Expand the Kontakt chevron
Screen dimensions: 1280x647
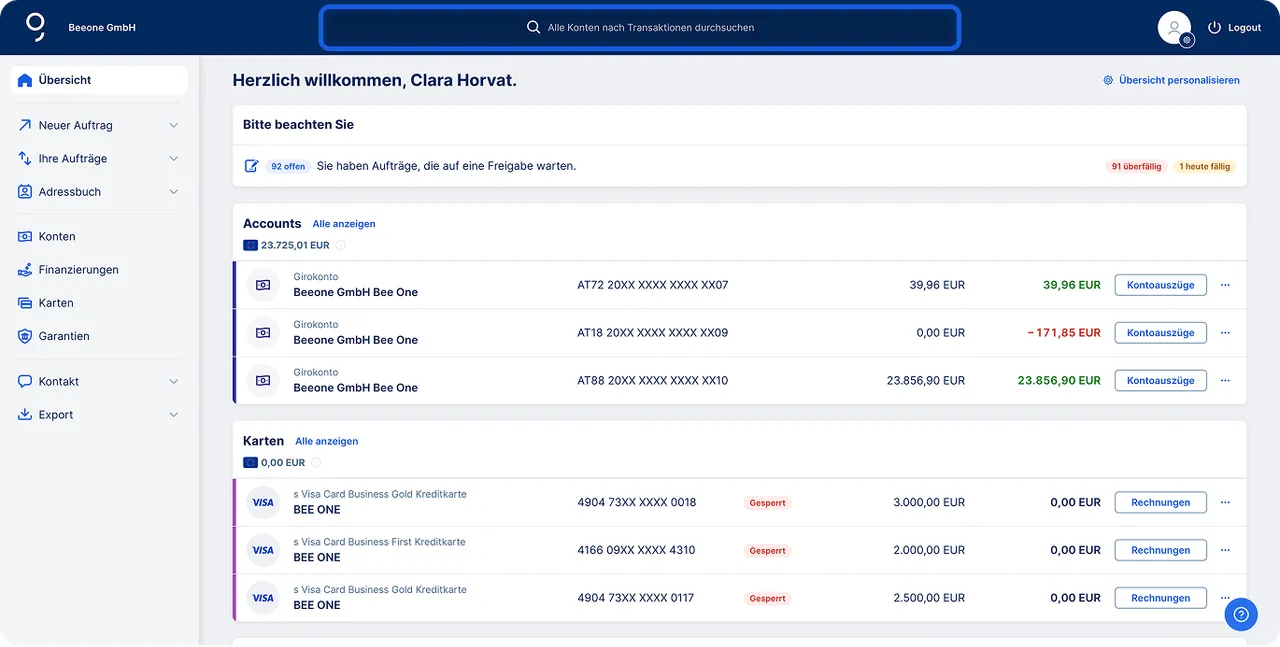point(174,382)
